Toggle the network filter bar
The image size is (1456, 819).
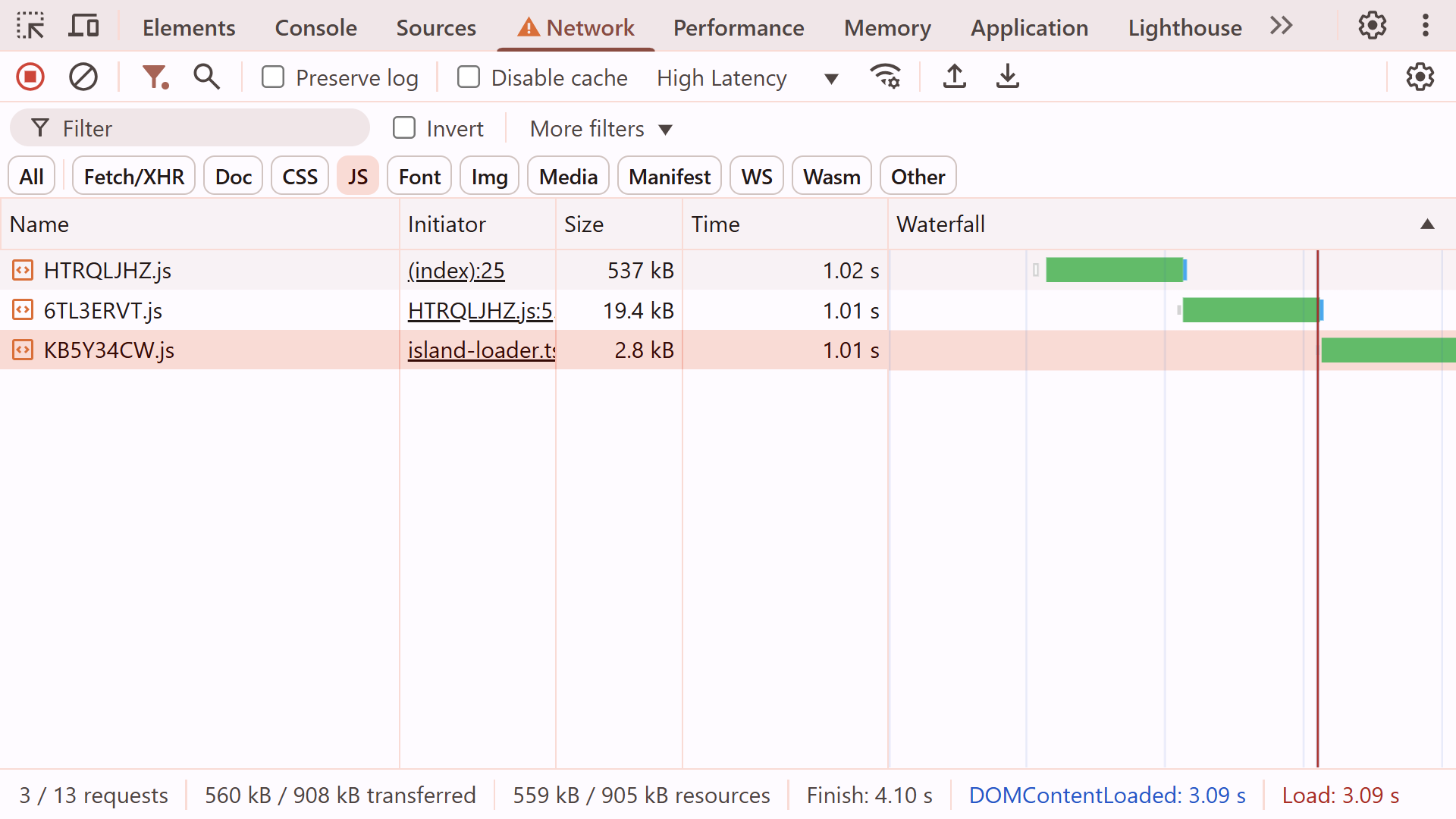[155, 77]
